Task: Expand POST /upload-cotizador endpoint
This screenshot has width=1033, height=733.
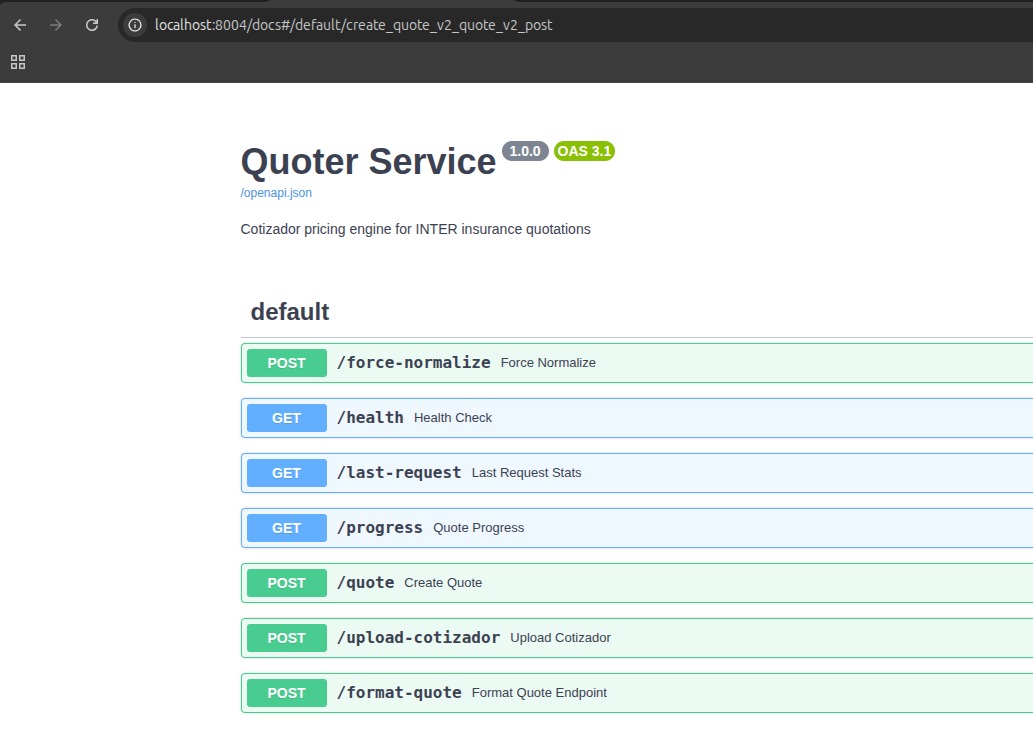Action: pos(637,638)
